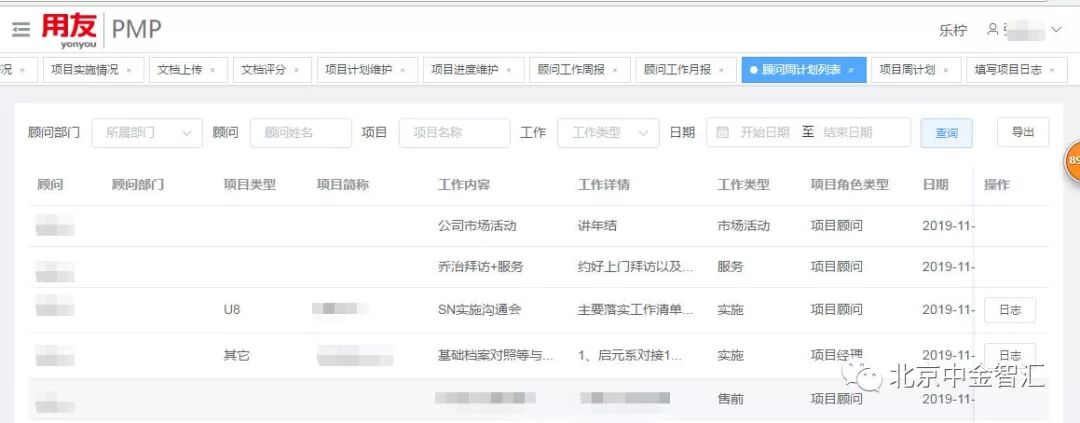
Task: Select the 项目经理 role cell
Action: tap(837, 355)
